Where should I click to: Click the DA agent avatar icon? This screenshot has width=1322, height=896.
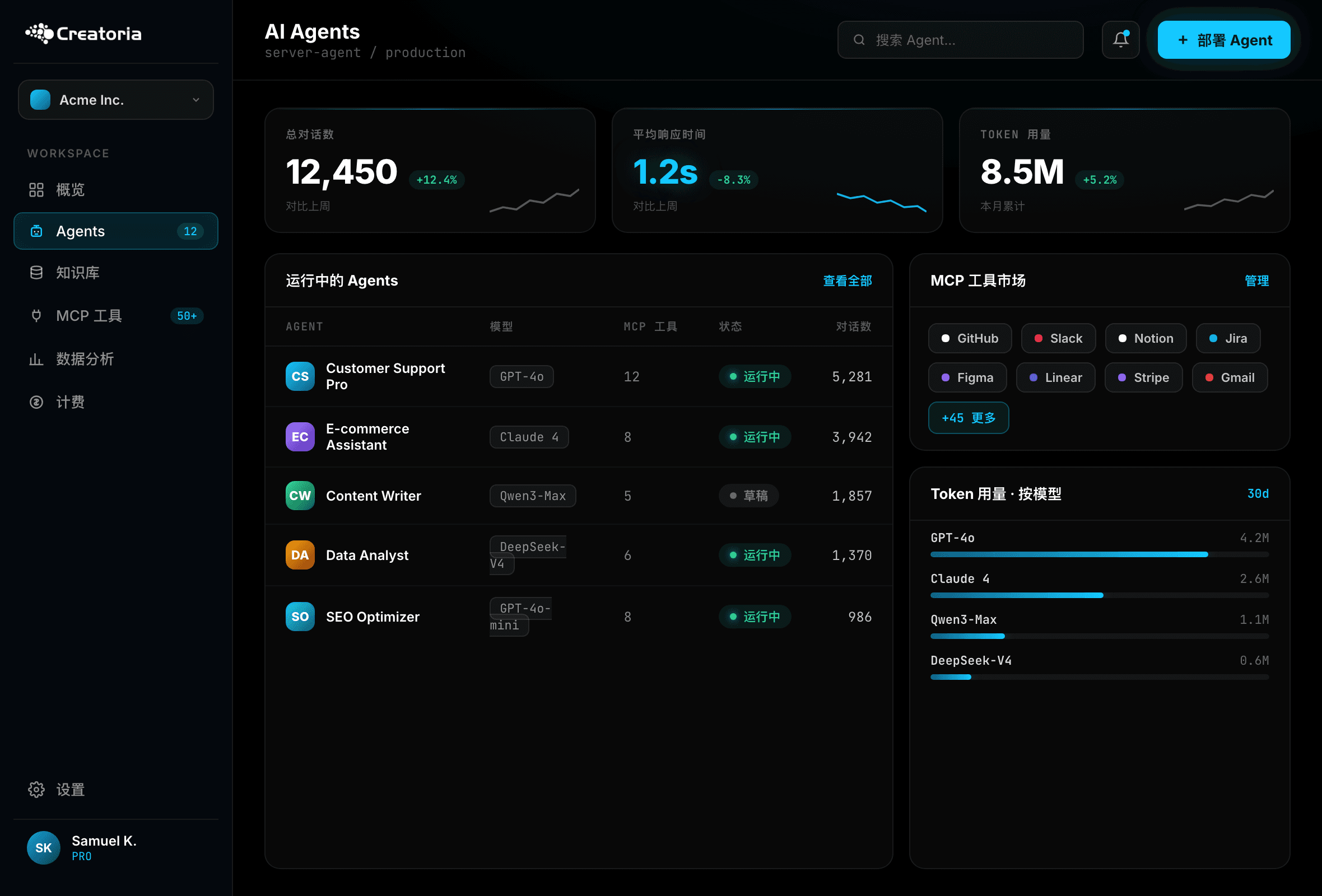(x=300, y=555)
